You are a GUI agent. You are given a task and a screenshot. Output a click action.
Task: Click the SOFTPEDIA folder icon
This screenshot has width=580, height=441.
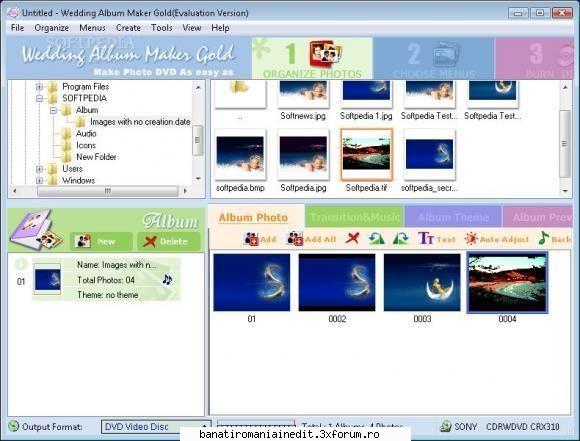coord(53,98)
